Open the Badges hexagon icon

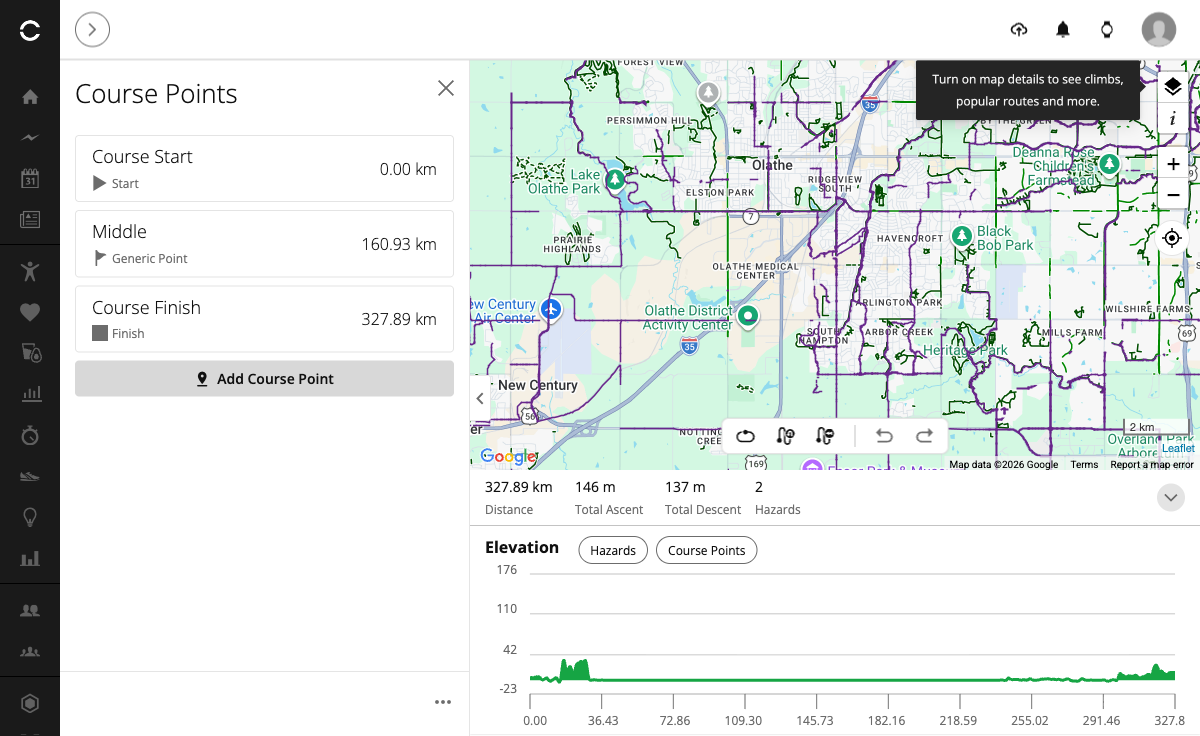[x=30, y=704]
